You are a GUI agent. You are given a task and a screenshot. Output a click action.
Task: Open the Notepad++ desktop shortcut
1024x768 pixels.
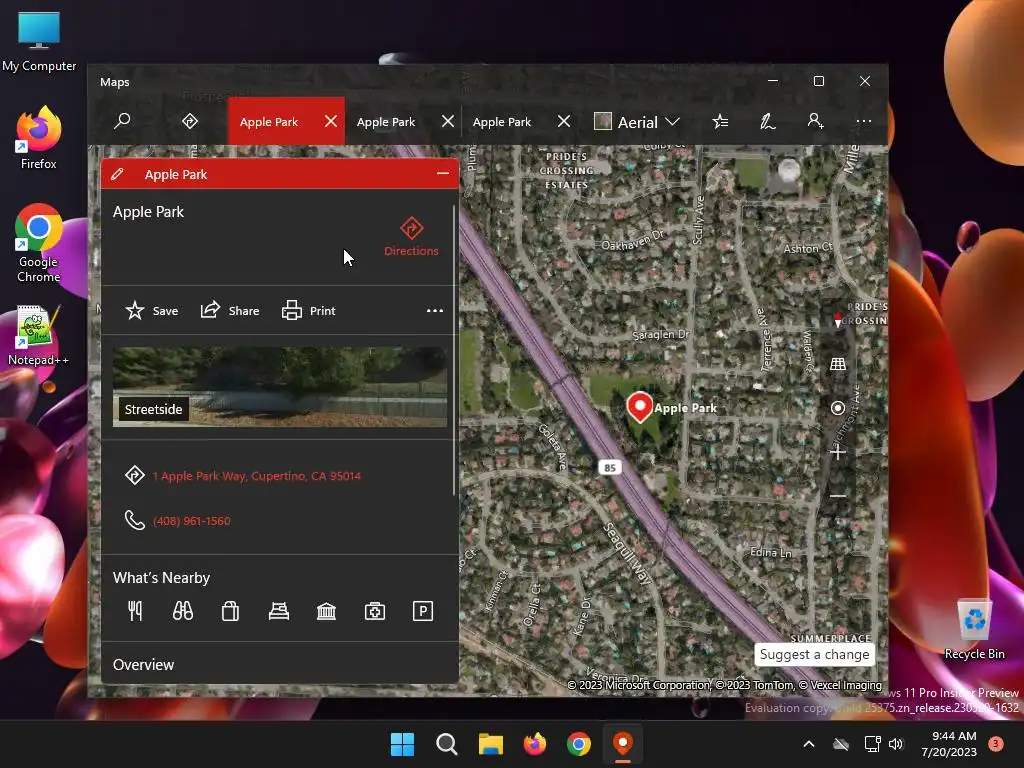click(x=39, y=335)
